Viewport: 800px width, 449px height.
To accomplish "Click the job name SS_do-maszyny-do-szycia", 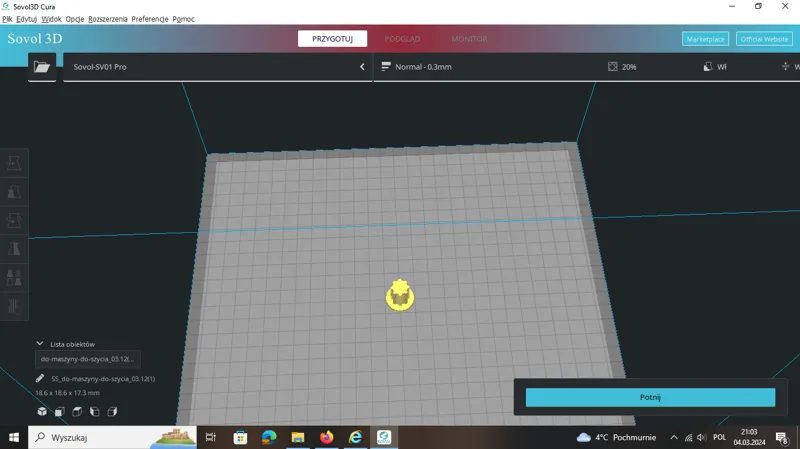I will coord(103,379).
